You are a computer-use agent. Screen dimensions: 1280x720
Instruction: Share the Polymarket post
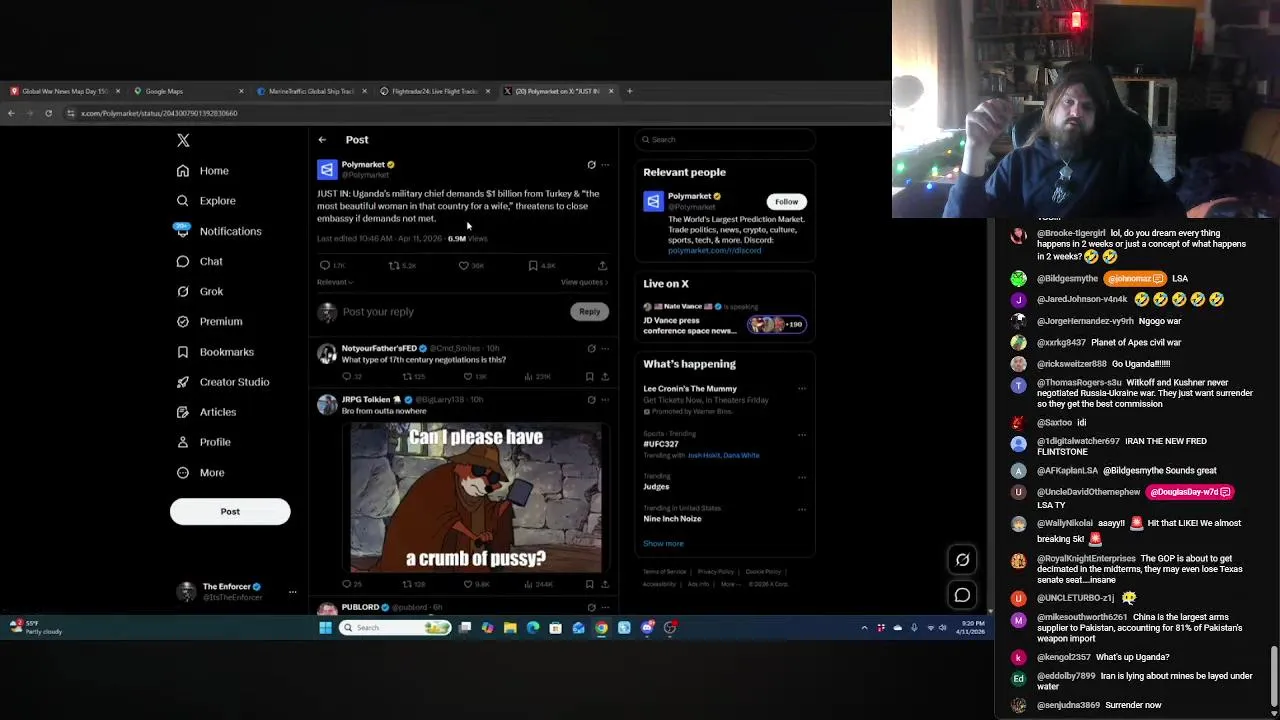(x=602, y=265)
